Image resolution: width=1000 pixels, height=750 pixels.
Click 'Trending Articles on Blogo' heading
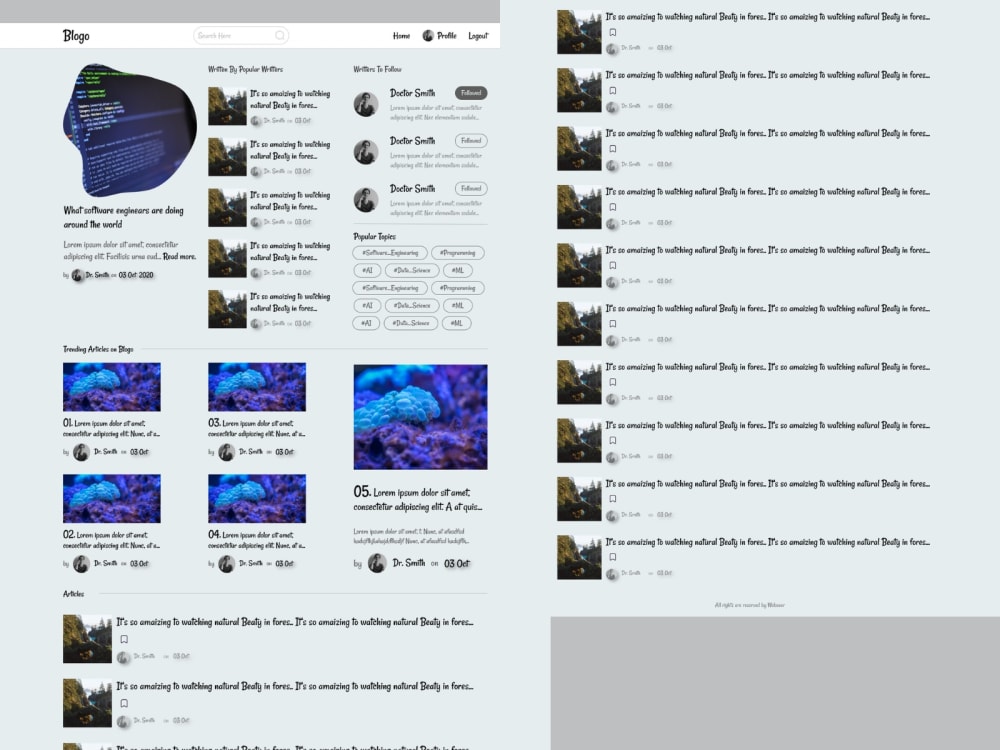click(x=98, y=349)
